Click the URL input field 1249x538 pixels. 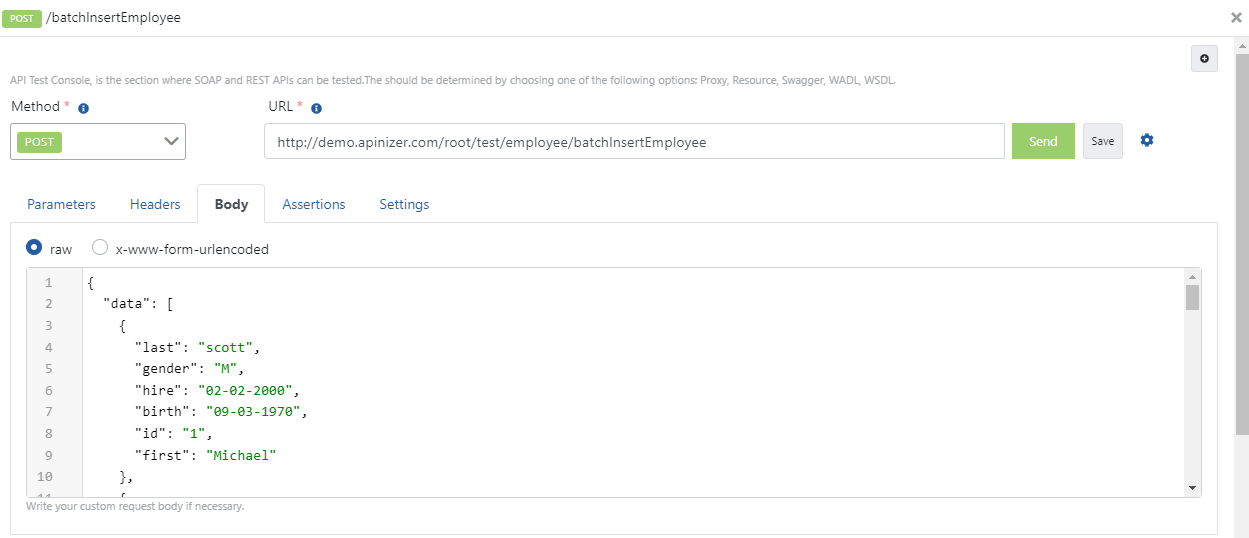[634, 142]
